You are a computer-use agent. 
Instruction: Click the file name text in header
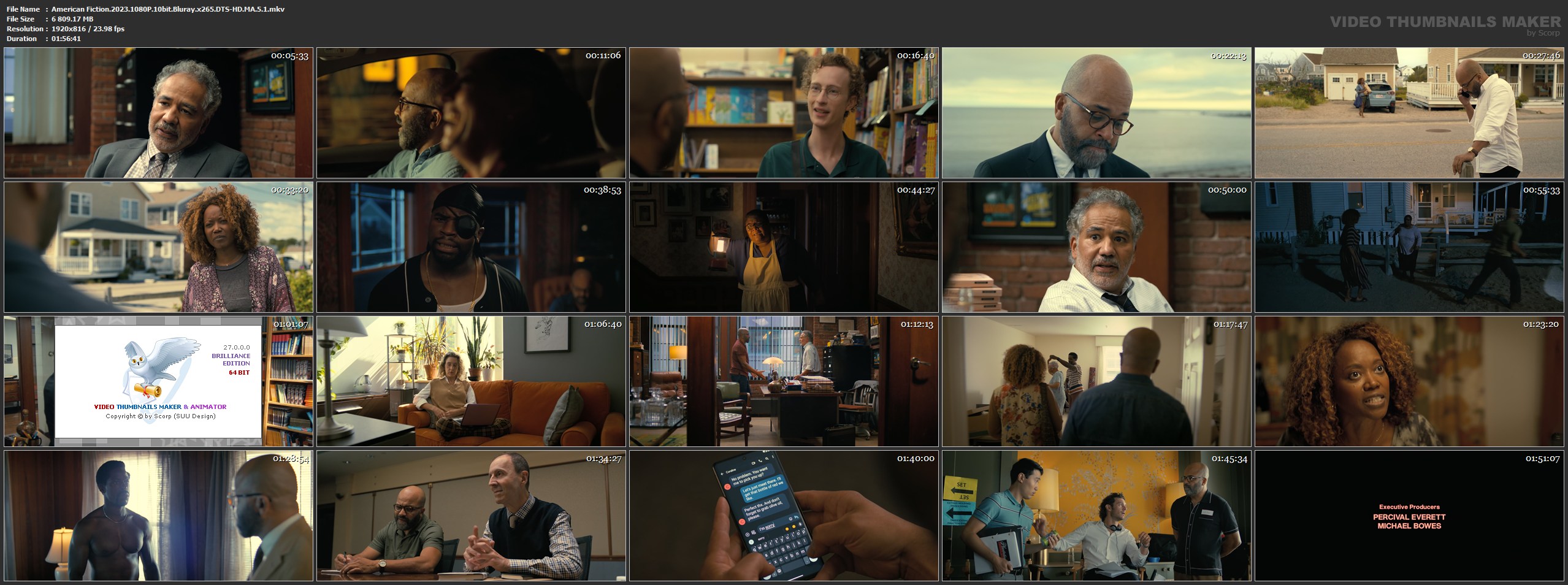point(167,9)
